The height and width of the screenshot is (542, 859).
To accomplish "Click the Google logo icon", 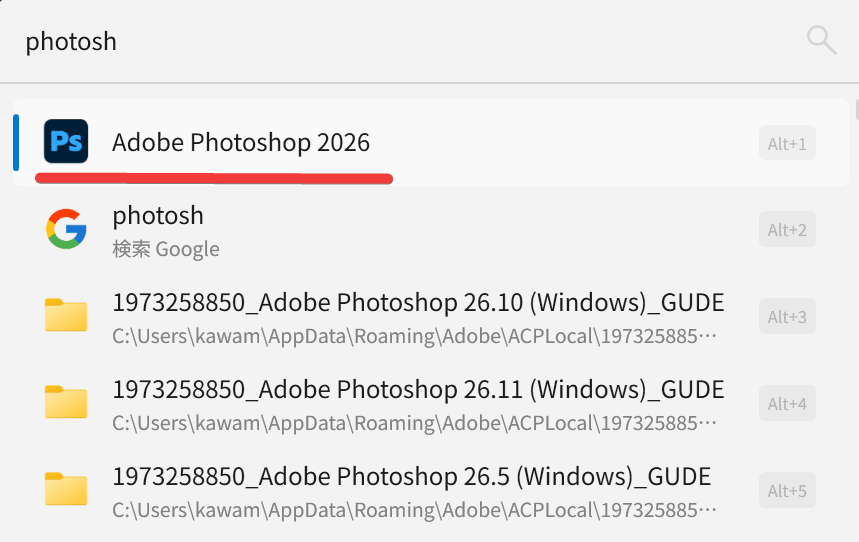I will point(66,229).
